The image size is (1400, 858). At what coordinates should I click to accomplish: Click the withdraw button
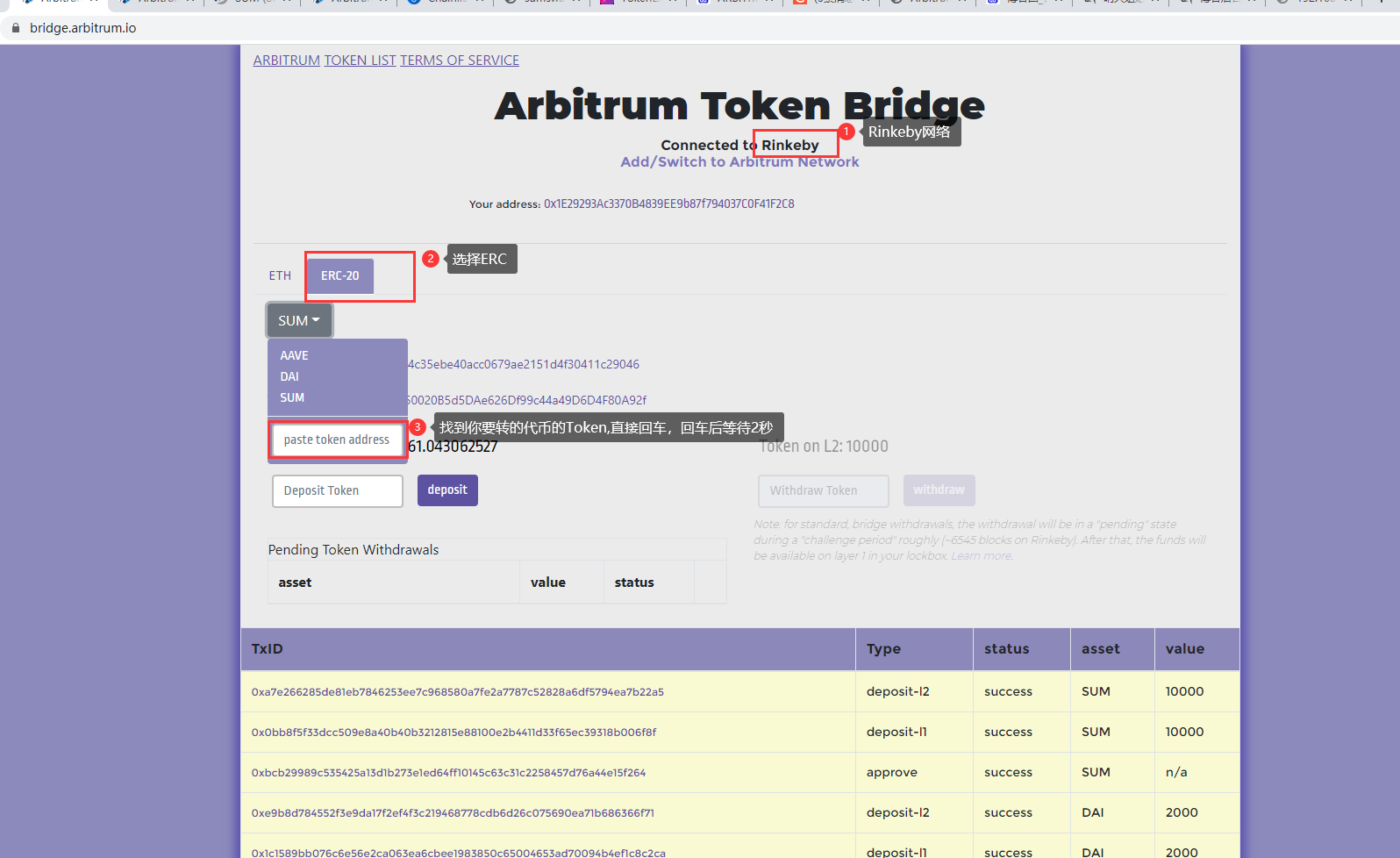pyautogui.click(x=939, y=490)
